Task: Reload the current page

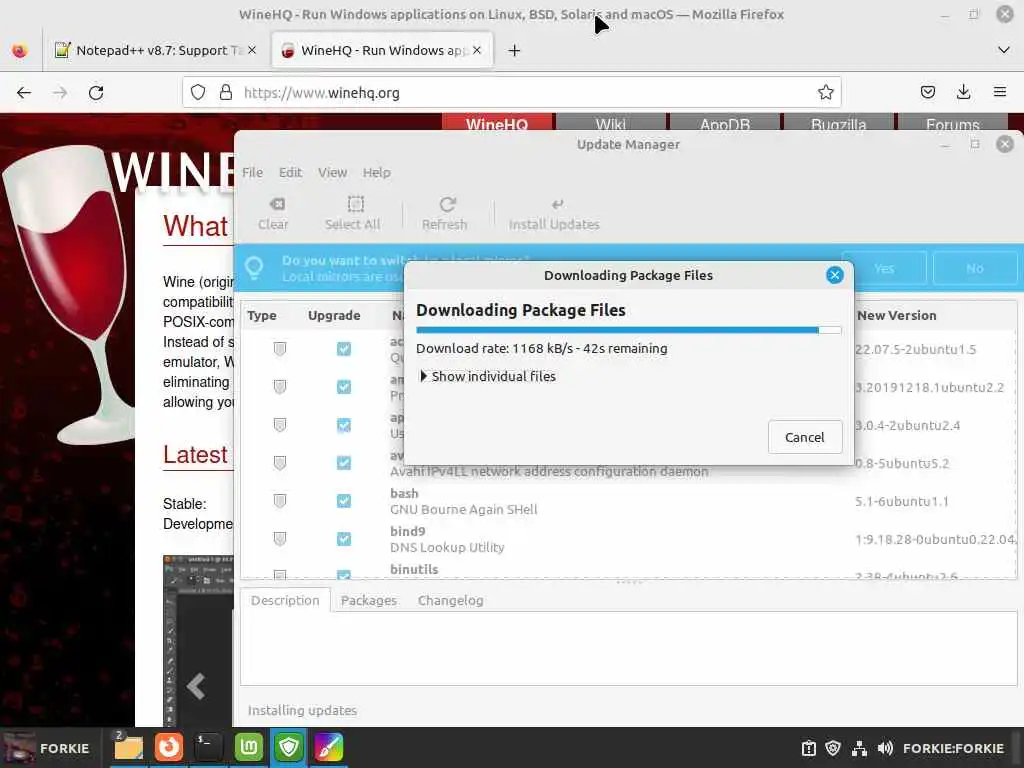Action: click(96, 93)
